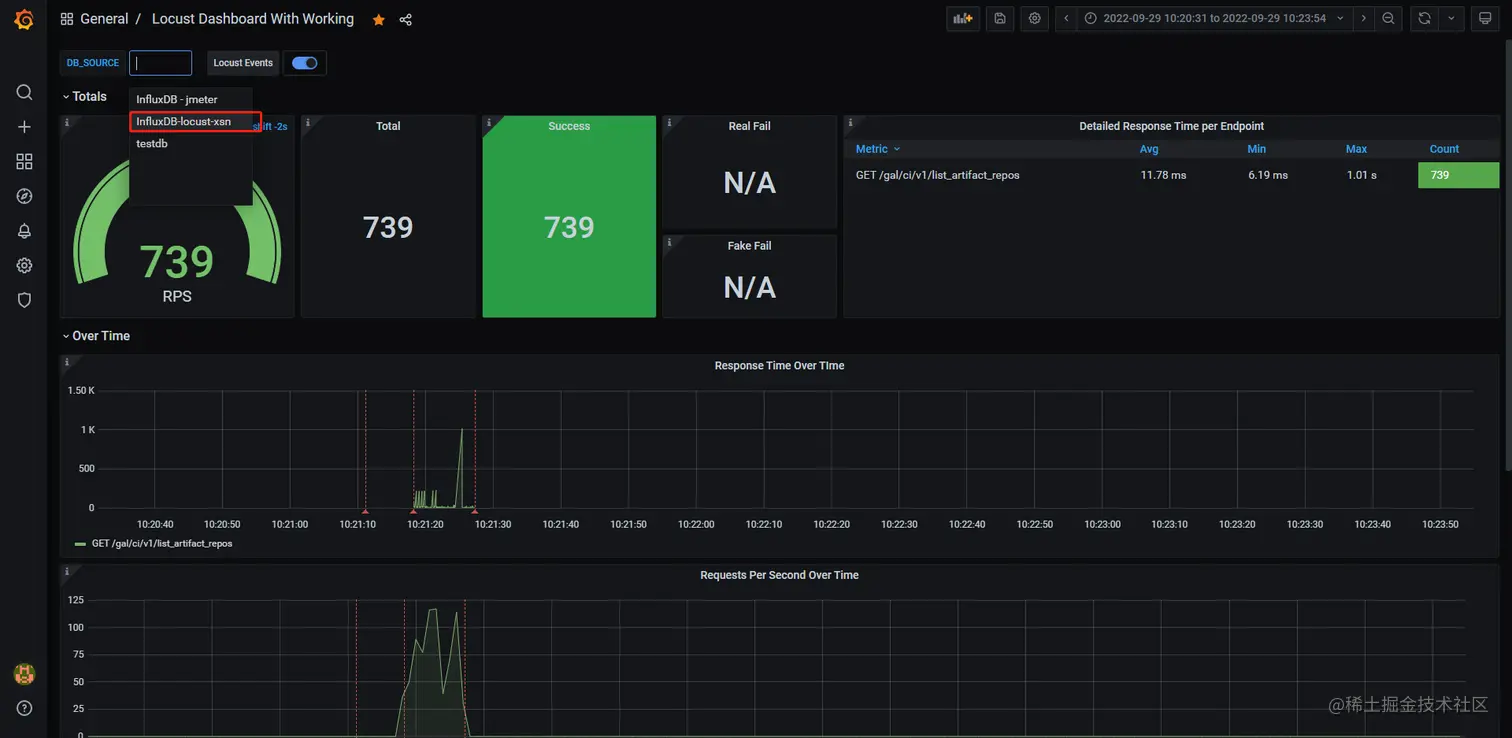Viewport: 1512px width, 738px height.
Task: Click info icon on Fake Fail panel
Action: click(x=669, y=242)
